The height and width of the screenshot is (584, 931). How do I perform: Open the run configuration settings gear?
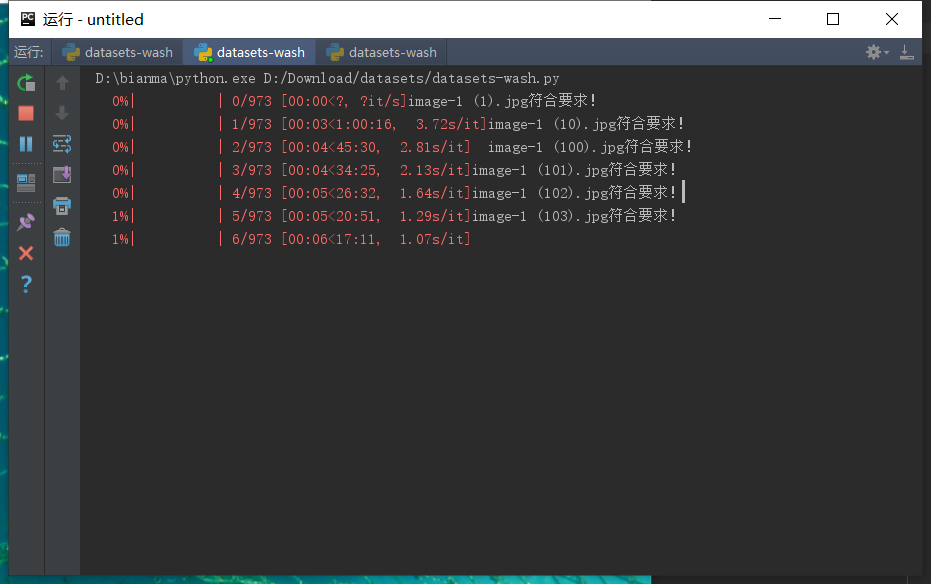(x=871, y=51)
